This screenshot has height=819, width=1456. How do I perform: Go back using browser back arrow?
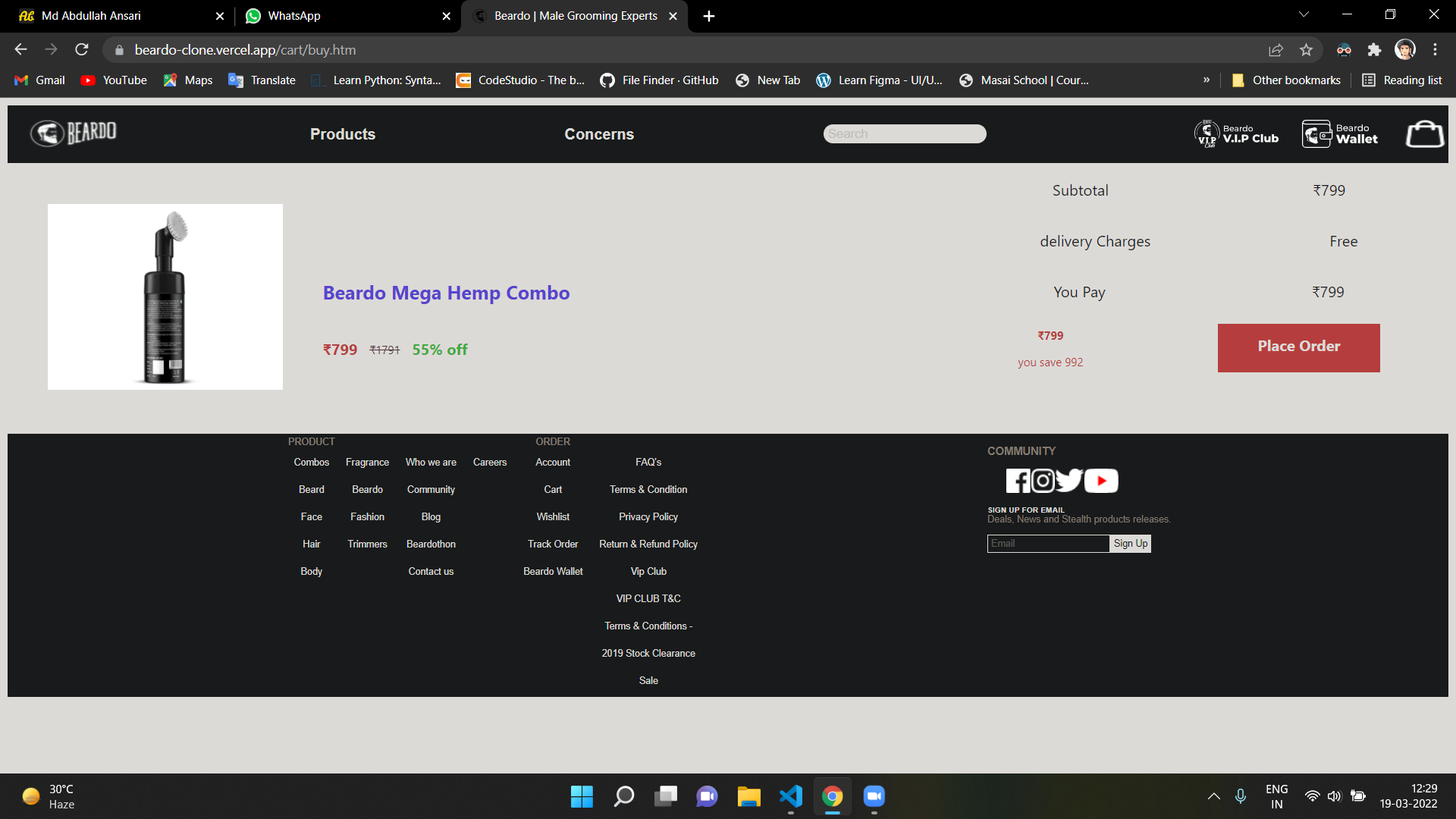pyautogui.click(x=20, y=50)
